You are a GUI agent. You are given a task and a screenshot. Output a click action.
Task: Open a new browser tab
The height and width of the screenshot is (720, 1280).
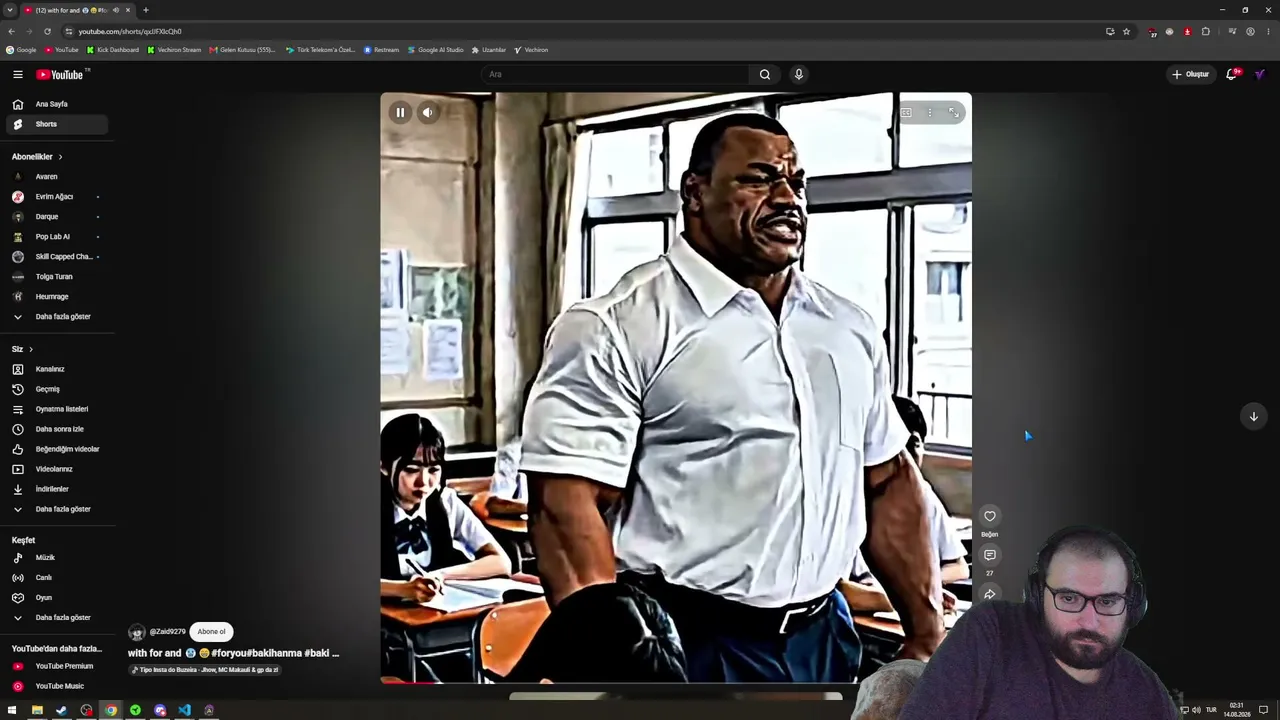tap(145, 10)
